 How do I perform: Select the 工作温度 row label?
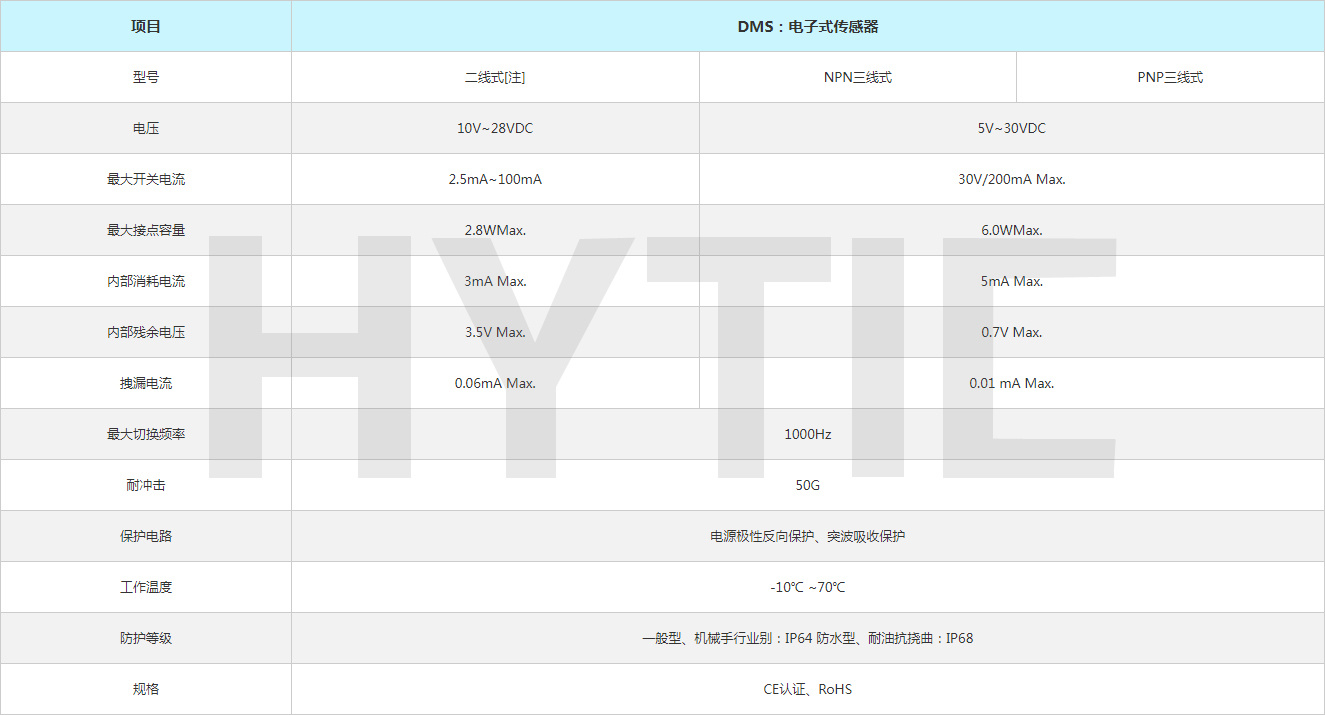pos(146,587)
